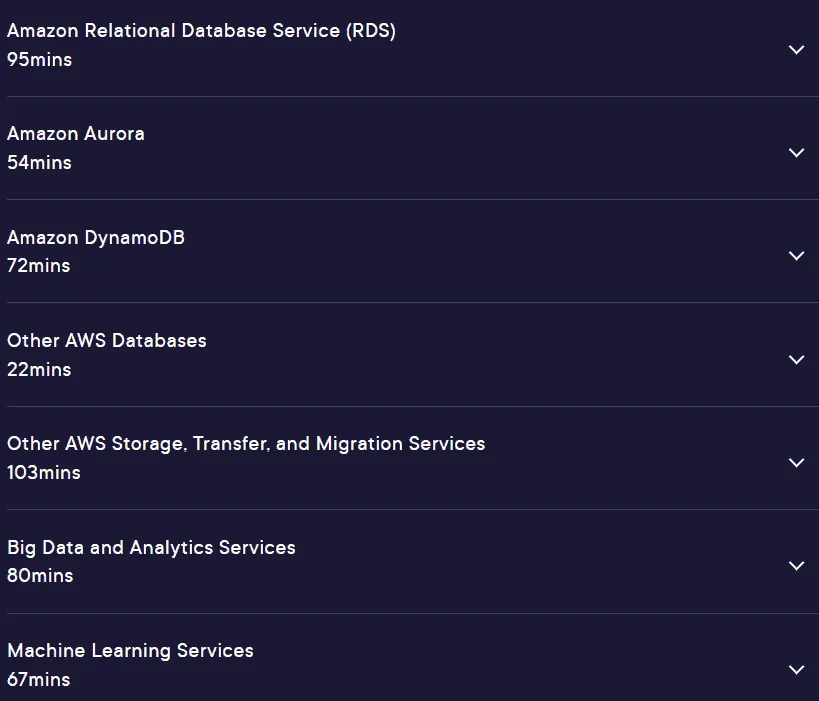
Task: Click the 67mins duration label
Action: coord(39,680)
